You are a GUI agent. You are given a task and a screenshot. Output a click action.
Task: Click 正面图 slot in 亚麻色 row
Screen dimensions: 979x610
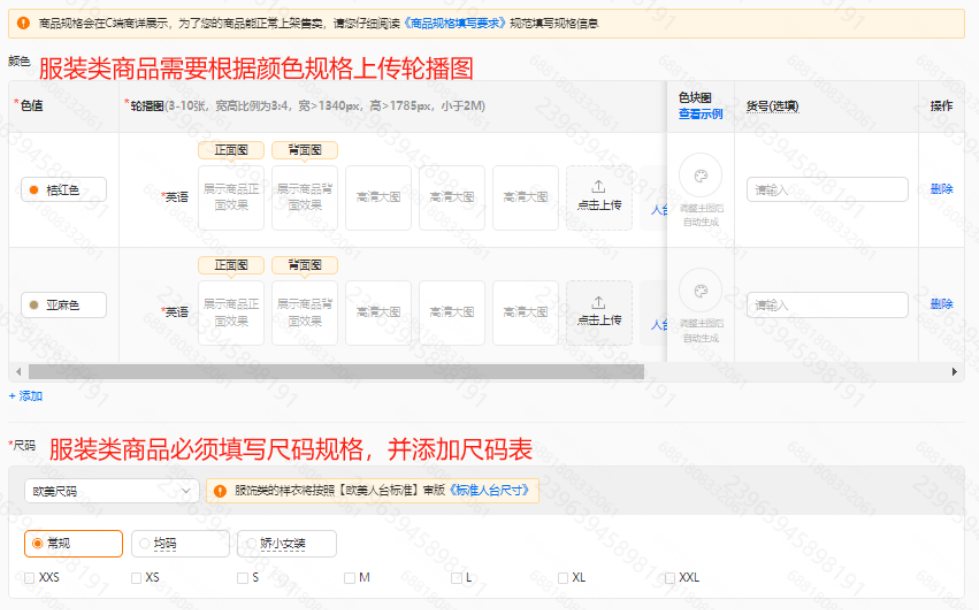[231, 313]
